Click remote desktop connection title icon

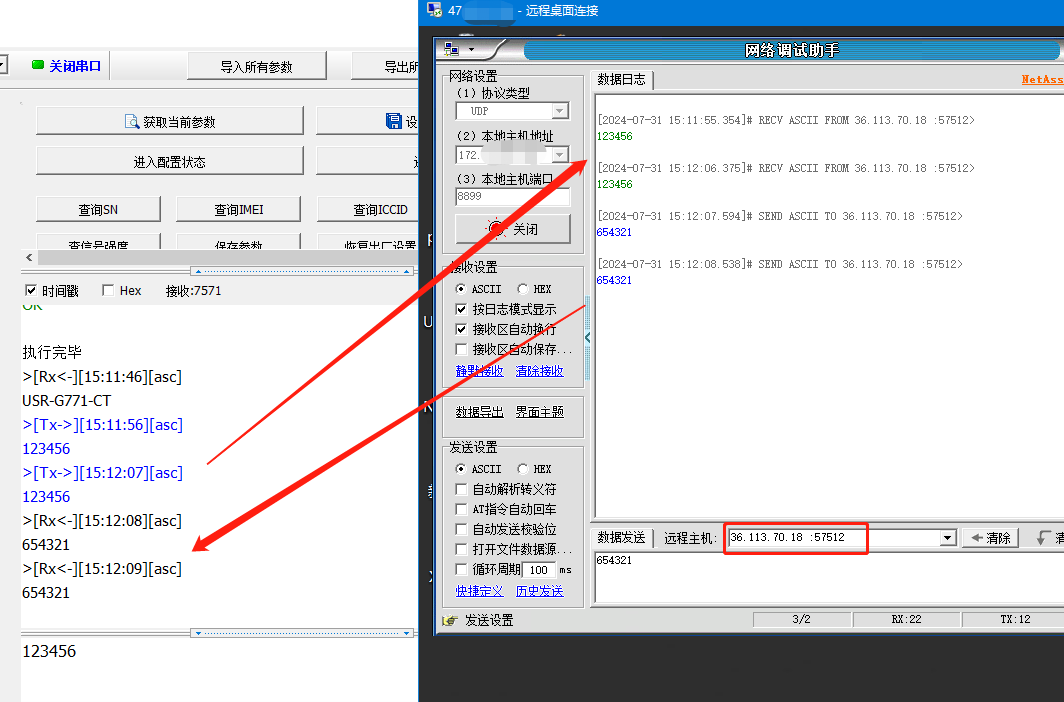point(434,10)
